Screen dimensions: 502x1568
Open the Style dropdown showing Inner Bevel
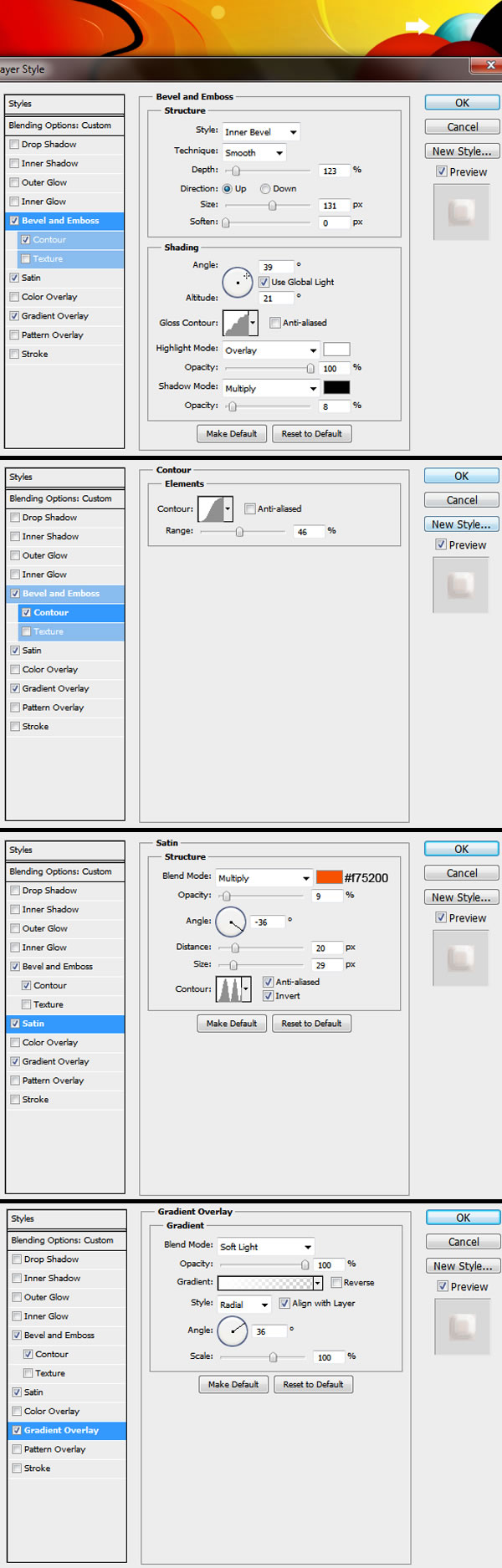[261, 132]
